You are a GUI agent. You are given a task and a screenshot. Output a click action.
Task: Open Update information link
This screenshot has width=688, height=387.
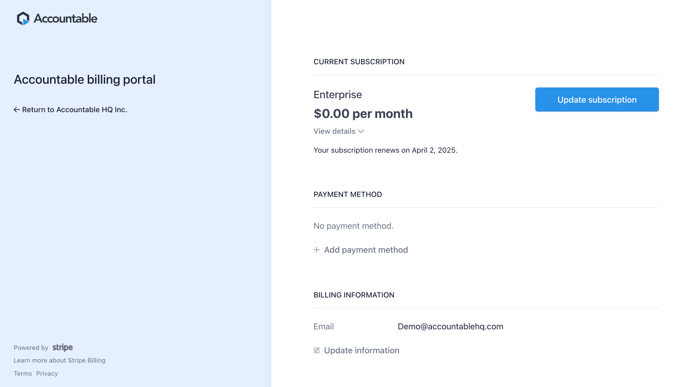356,350
